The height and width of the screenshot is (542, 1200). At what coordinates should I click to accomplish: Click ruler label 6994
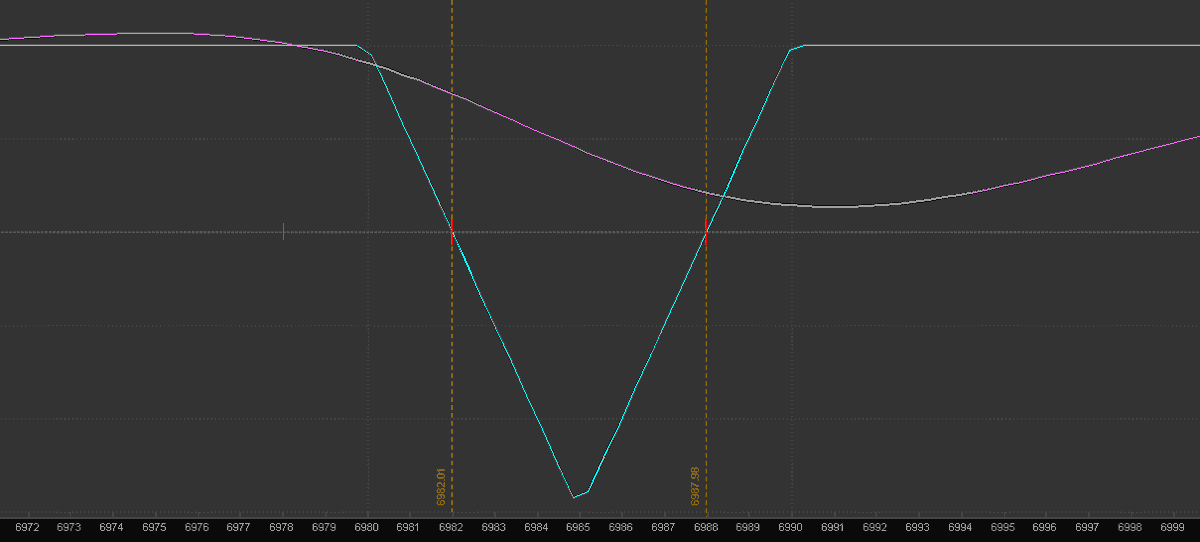pos(960,527)
